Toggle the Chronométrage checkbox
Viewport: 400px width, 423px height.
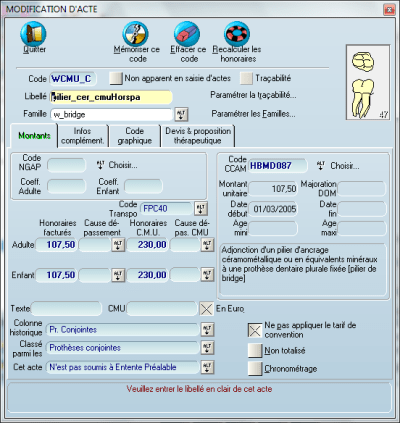pos(255,368)
